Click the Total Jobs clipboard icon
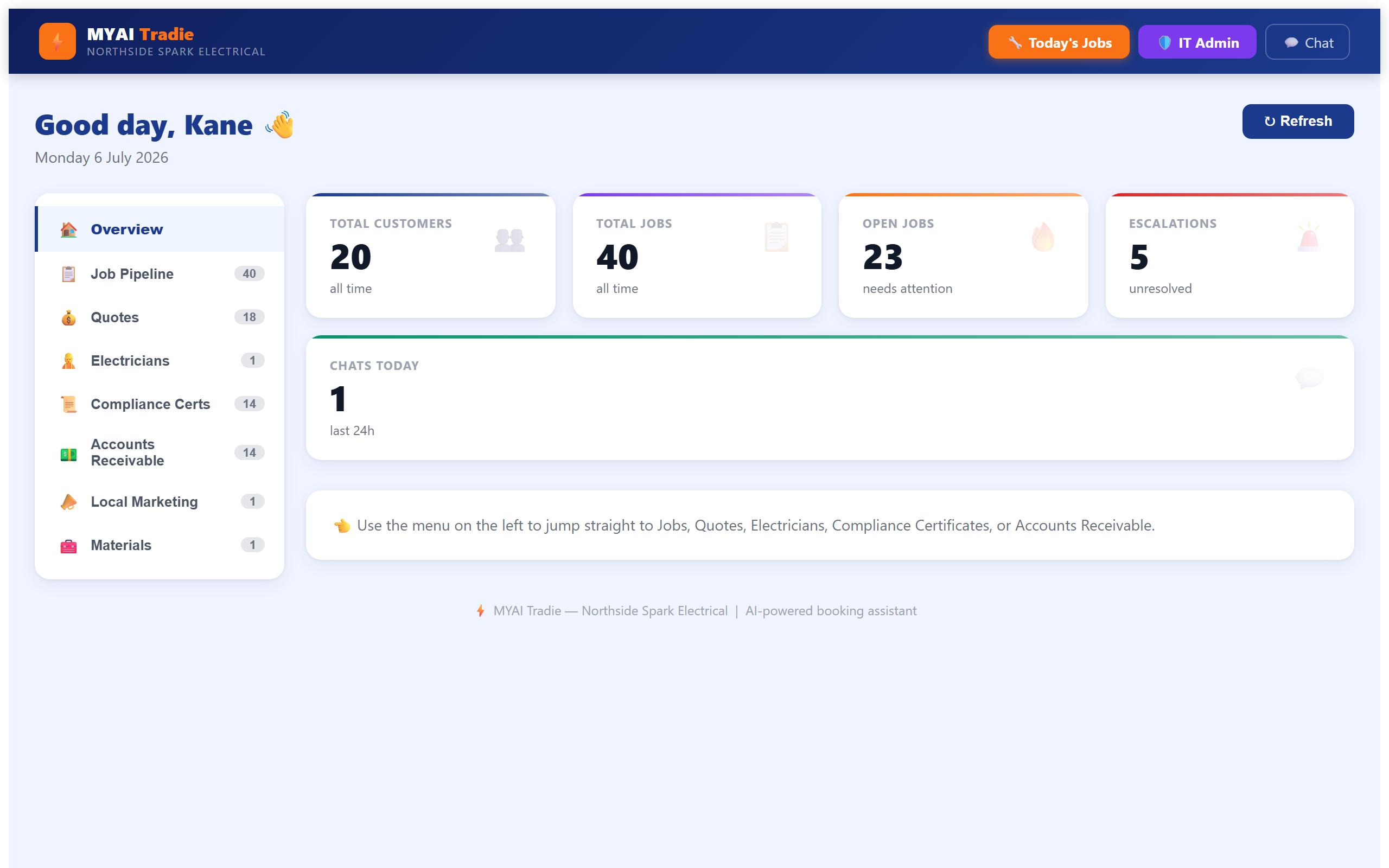The height and width of the screenshot is (868, 1389). click(776, 237)
